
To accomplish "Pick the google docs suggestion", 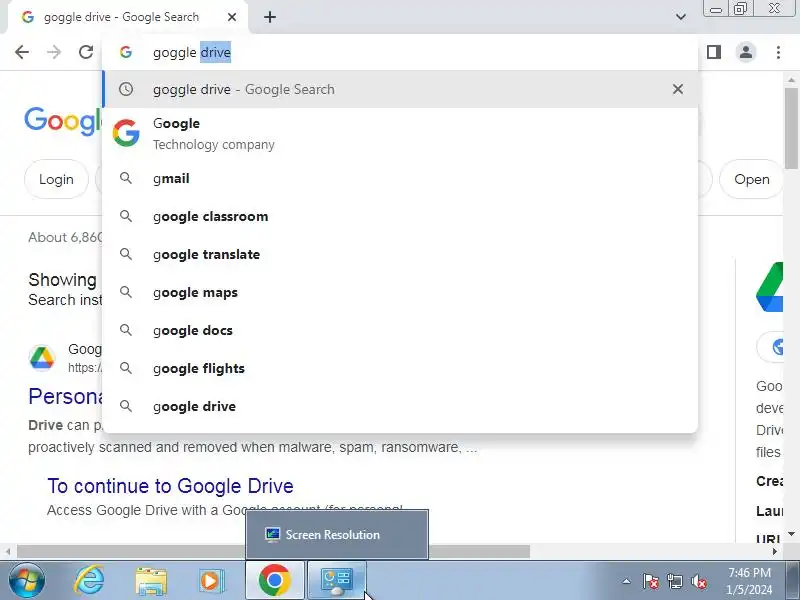I will (400, 331).
